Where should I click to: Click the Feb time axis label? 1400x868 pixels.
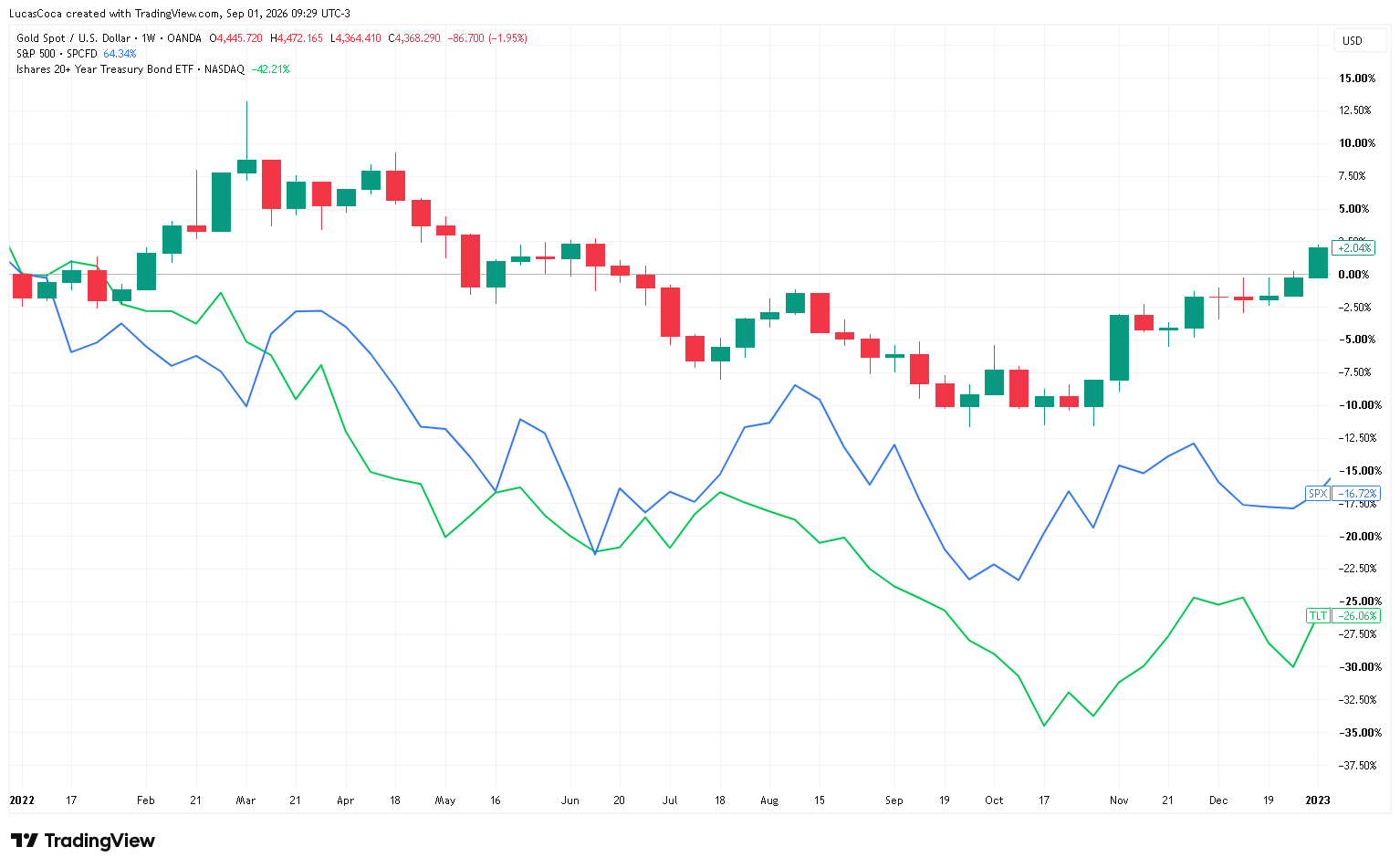[x=146, y=800]
